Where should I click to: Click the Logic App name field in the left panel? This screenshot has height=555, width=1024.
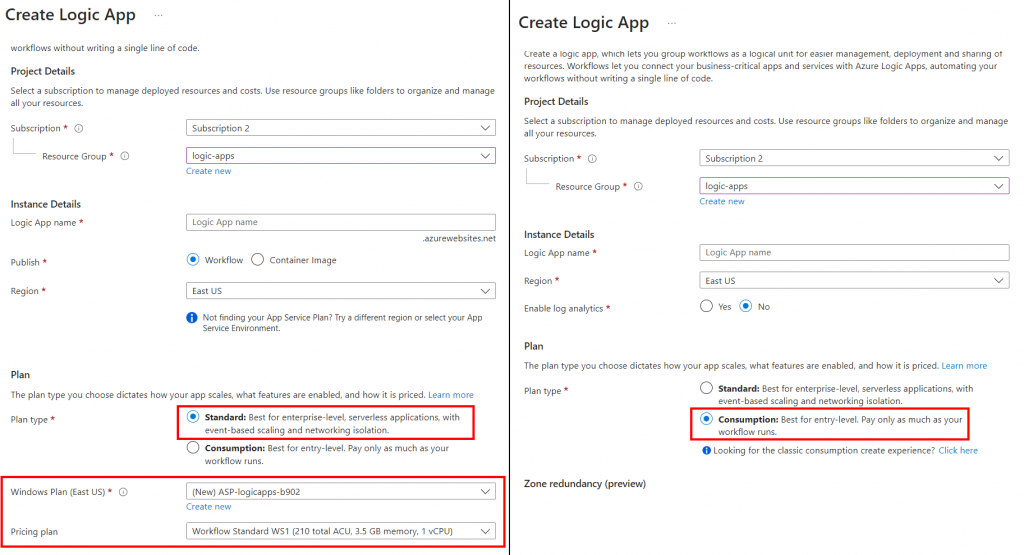coord(341,222)
